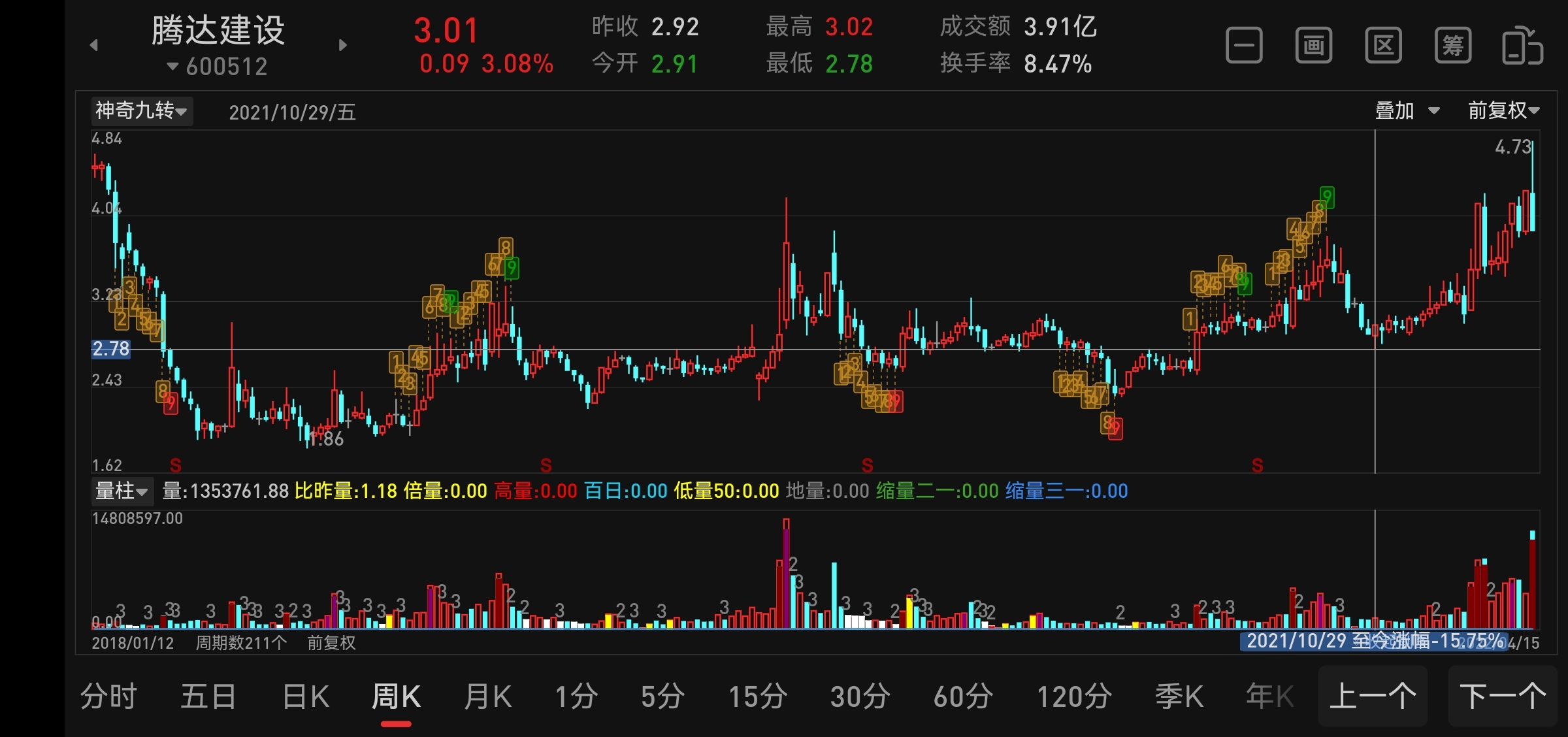Click the minus line drawing icon
This screenshot has width=1568, height=737.
pyautogui.click(x=1244, y=46)
